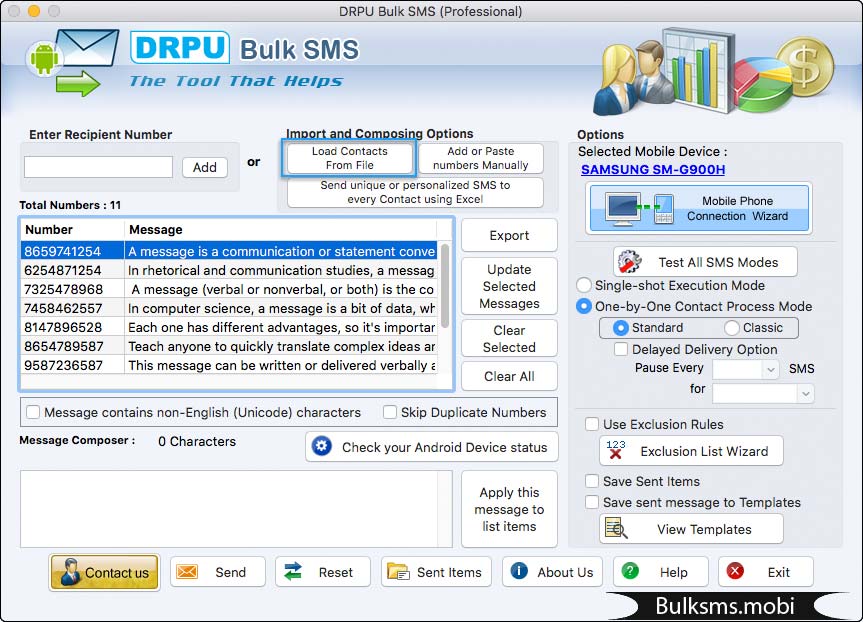Click the 123 X icon on Exclusion List Wizard
Image resolution: width=863 pixels, height=622 pixels.
point(615,450)
